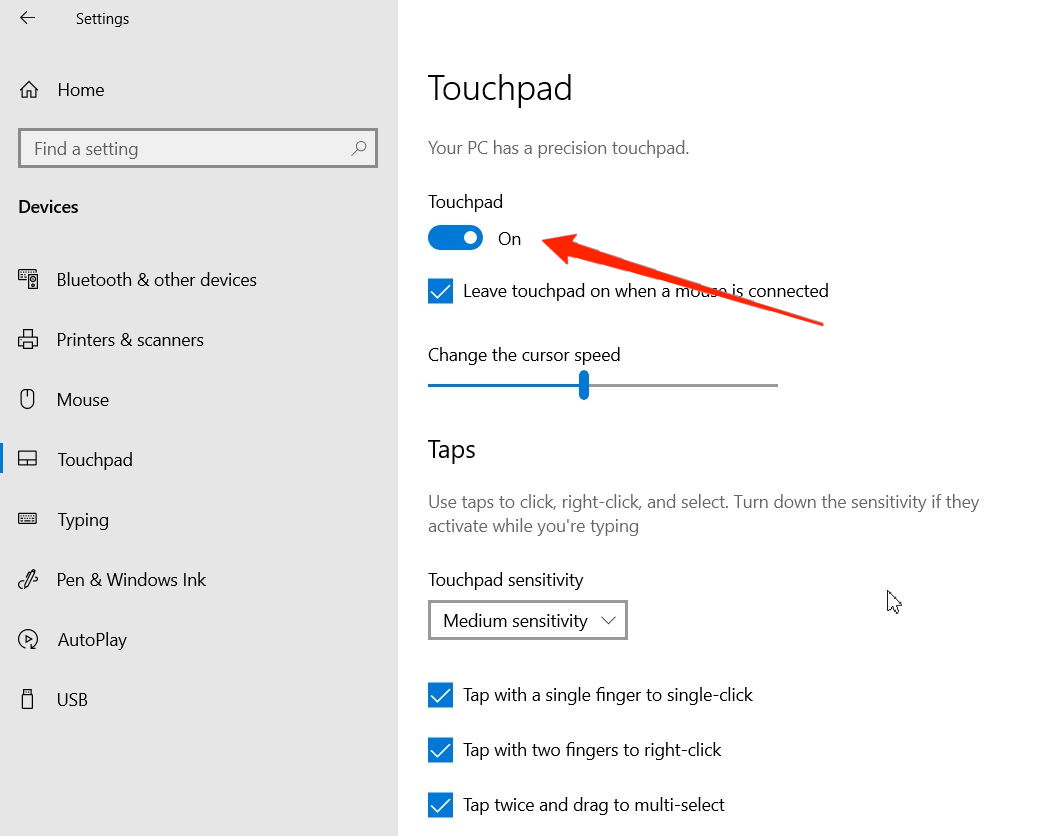Viewport: 1041px width, 836px height.
Task: Click the Home house icon
Action: (29, 90)
